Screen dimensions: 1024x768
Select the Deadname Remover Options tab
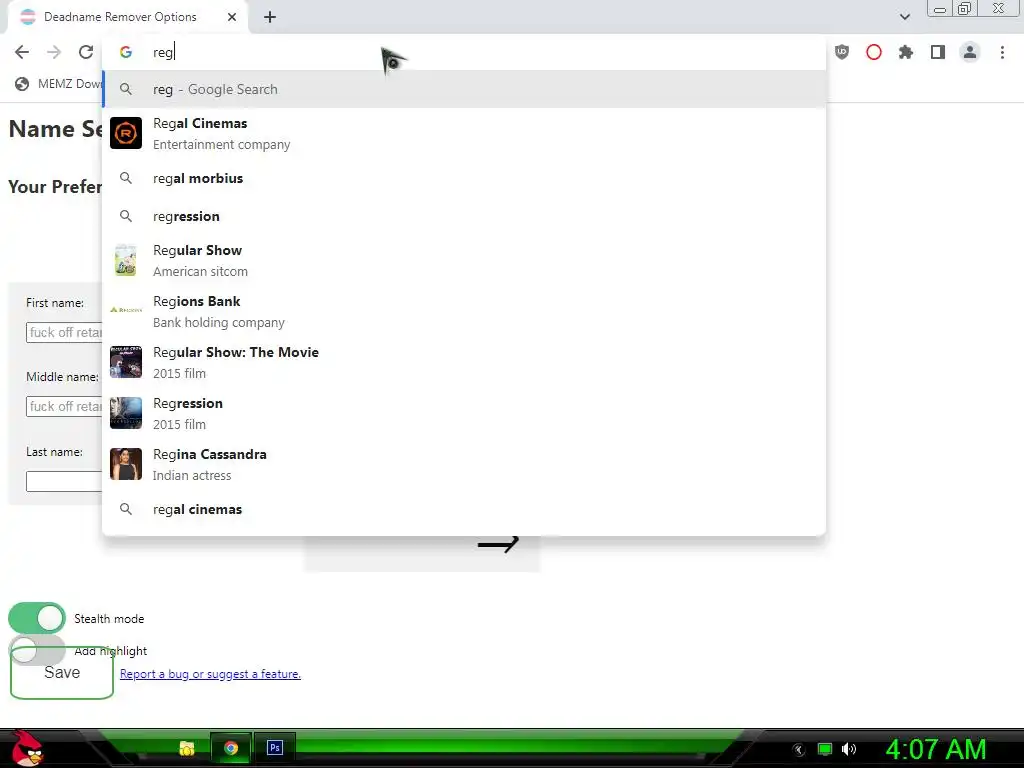[x=127, y=17]
